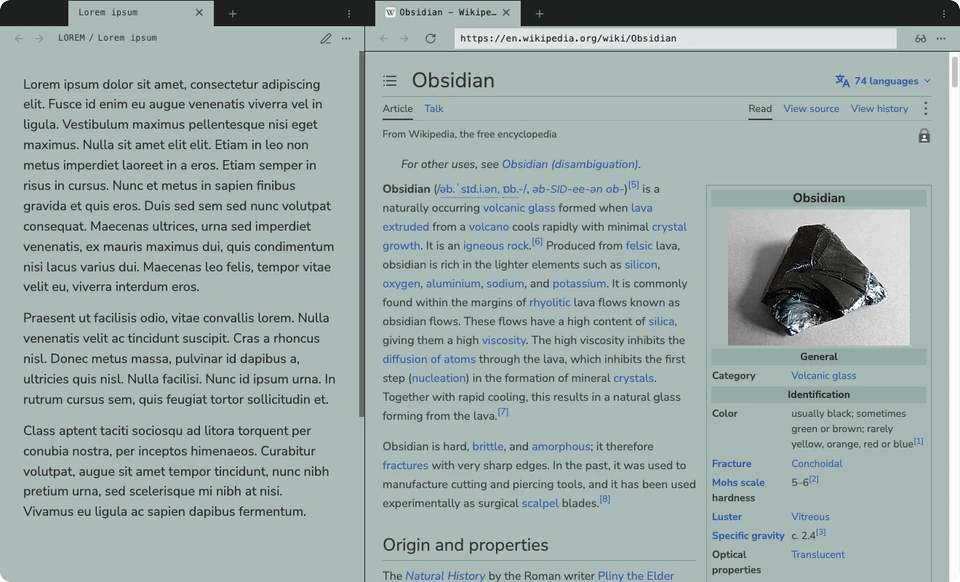960x582 pixels.
Task: Open new tab in right pane
Action: [x=539, y=13]
